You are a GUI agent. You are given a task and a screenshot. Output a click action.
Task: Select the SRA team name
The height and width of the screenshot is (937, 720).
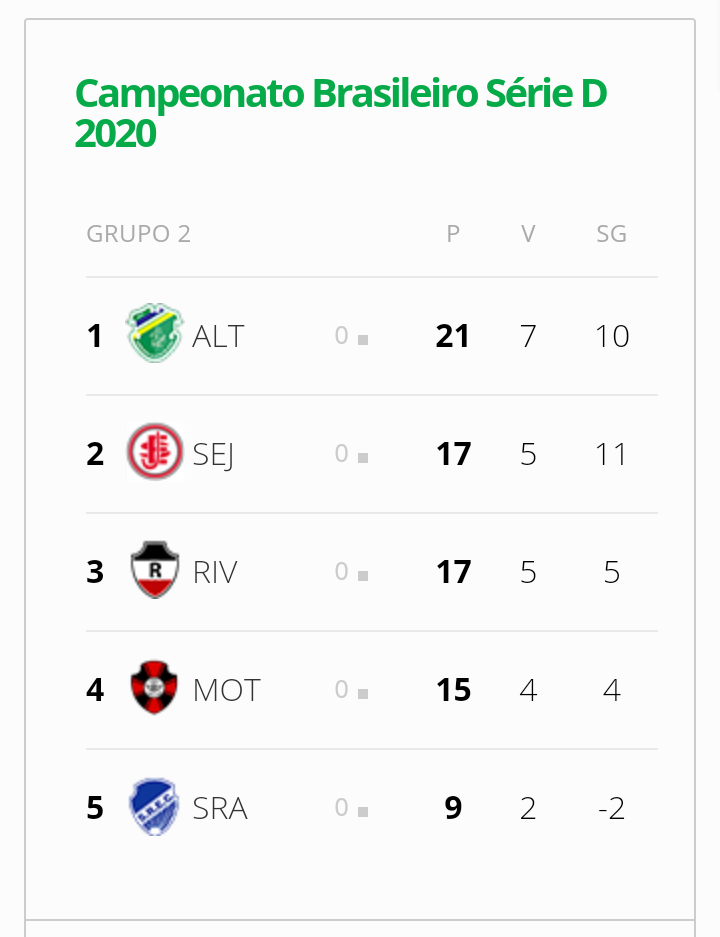click(x=220, y=808)
